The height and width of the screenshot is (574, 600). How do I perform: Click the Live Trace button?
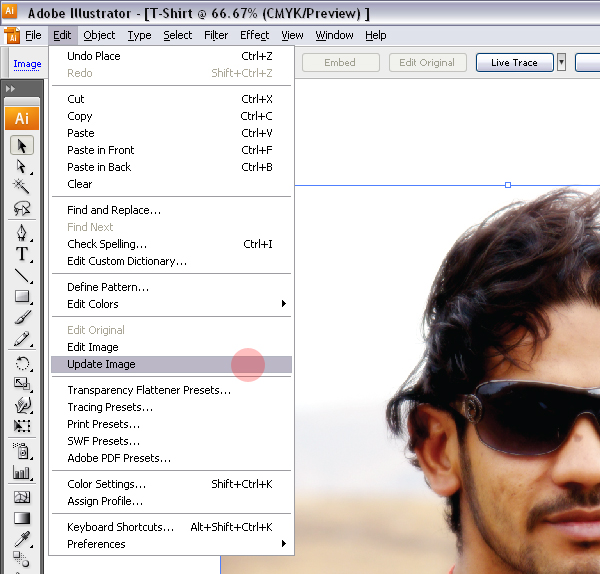[515, 62]
